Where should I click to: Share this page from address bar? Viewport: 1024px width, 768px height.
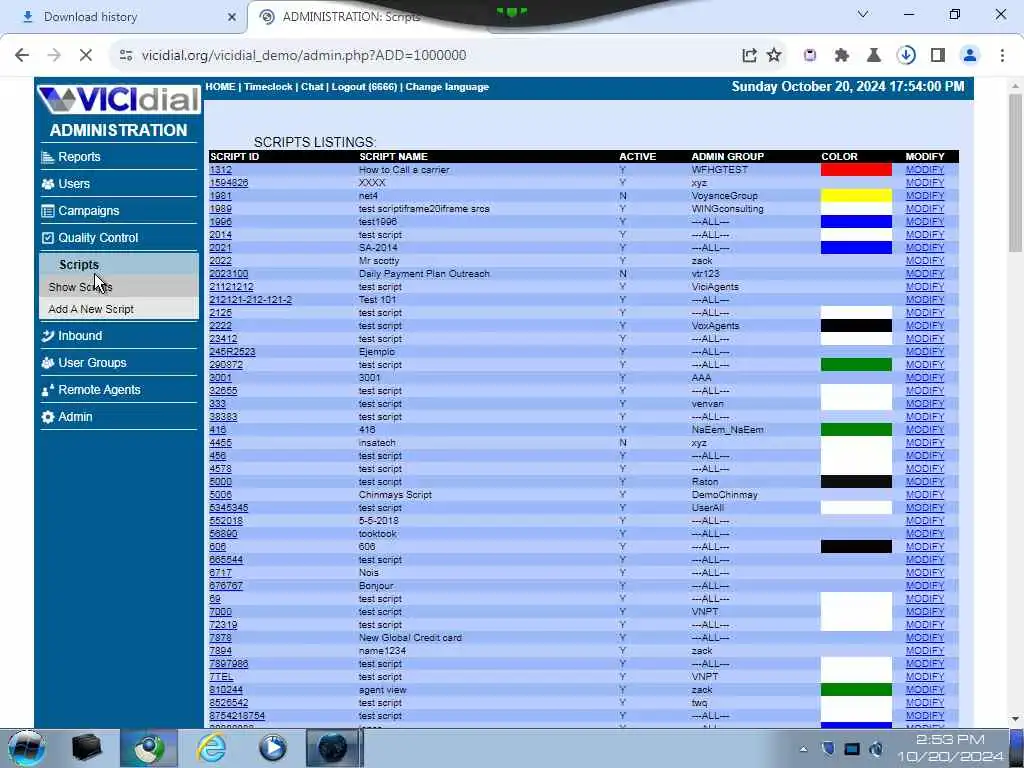(x=749, y=56)
